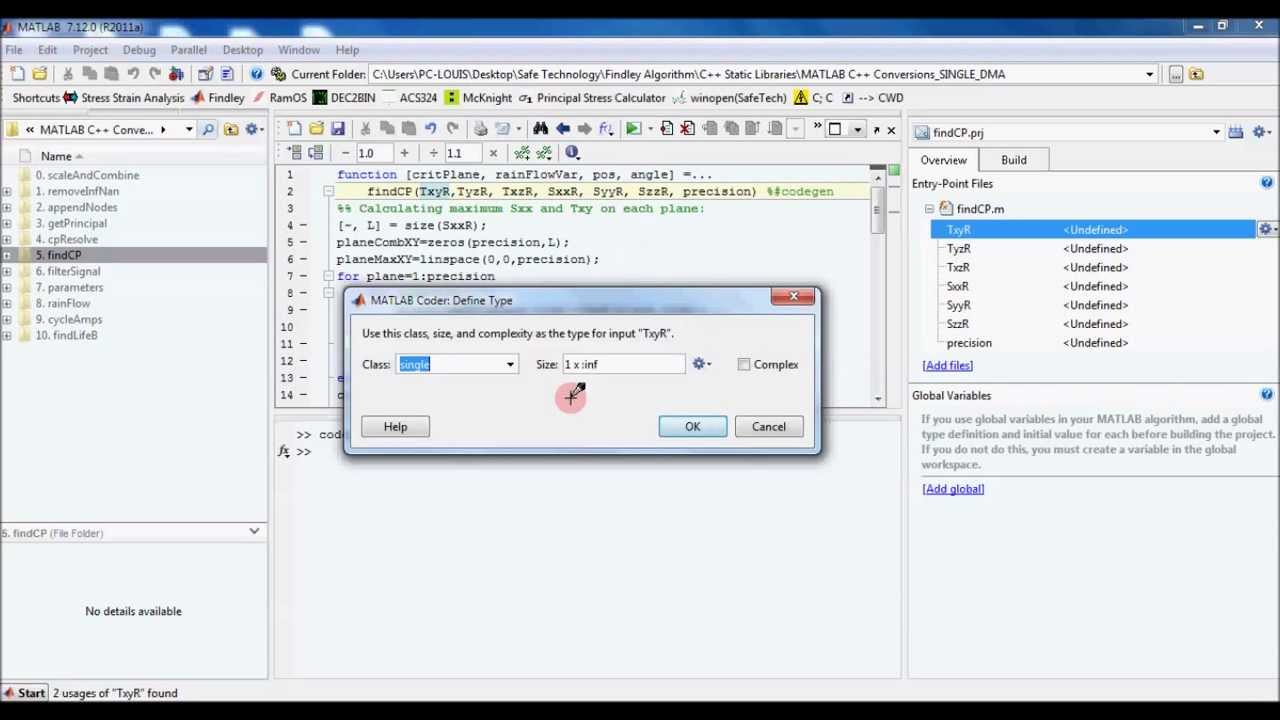Open Help using the question mark icon near Entry-Point Files
This screenshot has width=1280, height=720.
[1267, 183]
